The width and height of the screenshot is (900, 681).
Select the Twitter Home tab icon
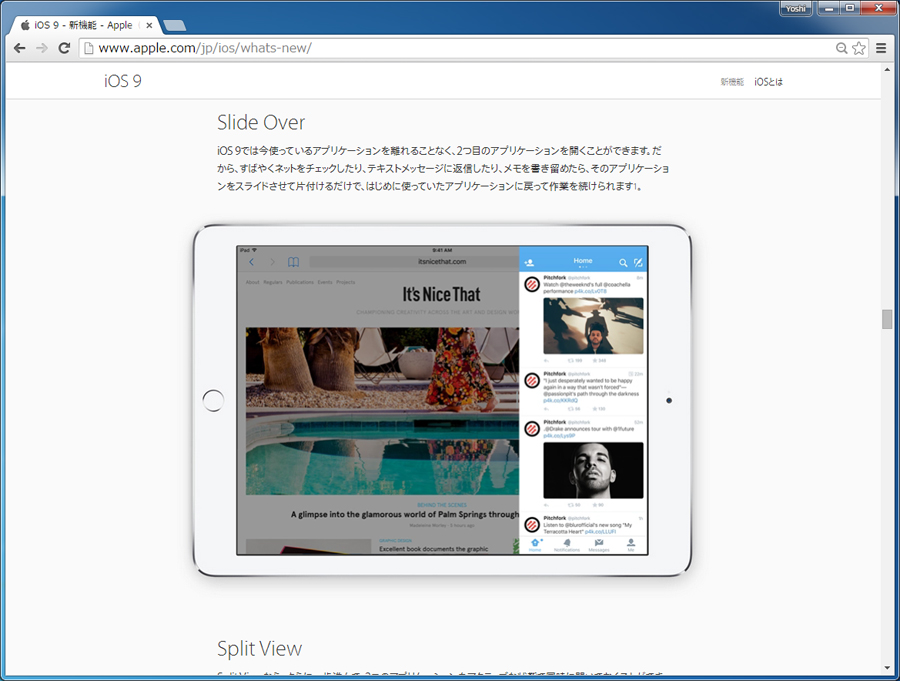pyautogui.click(x=535, y=544)
